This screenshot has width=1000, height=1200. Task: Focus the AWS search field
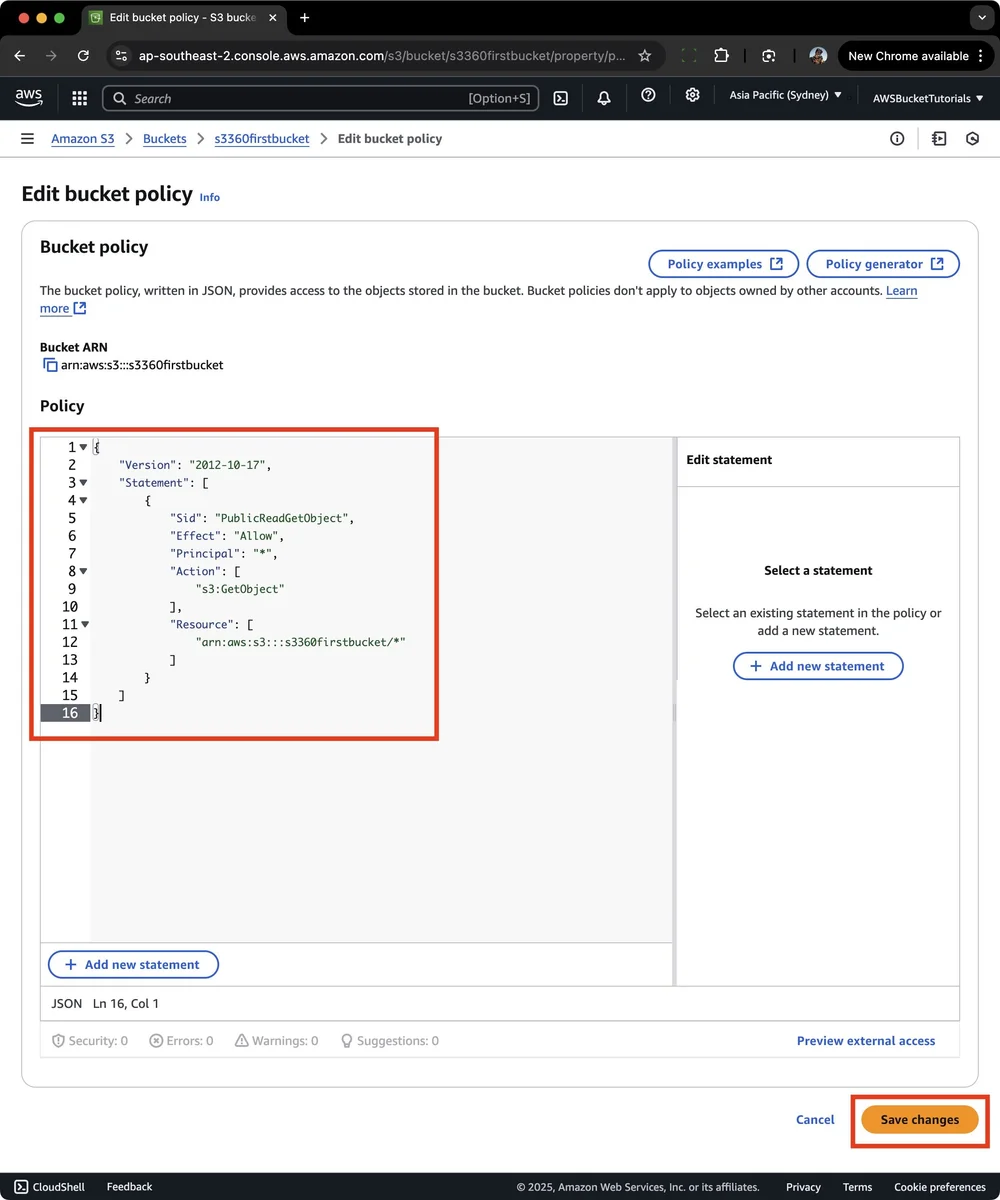pyautogui.click(x=321, y=98)
